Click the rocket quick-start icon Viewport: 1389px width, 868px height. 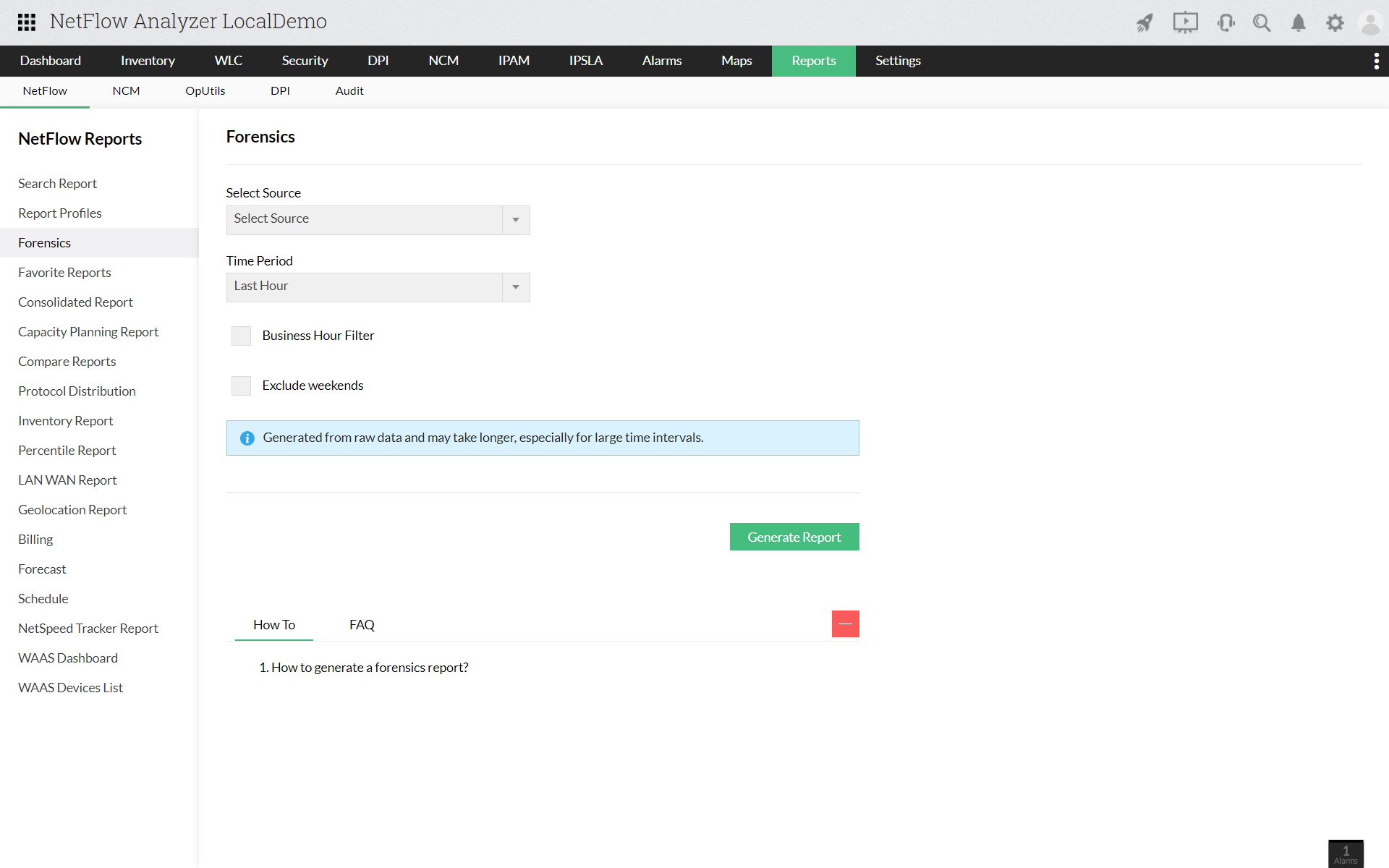pos(1144,22)
